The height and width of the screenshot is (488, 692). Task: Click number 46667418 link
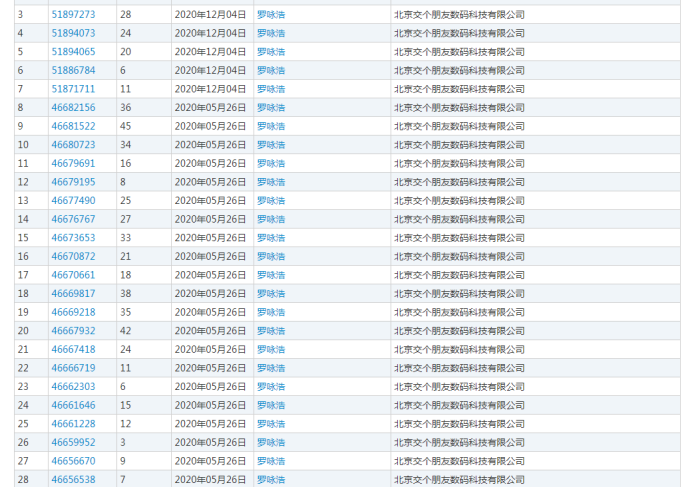73,349
